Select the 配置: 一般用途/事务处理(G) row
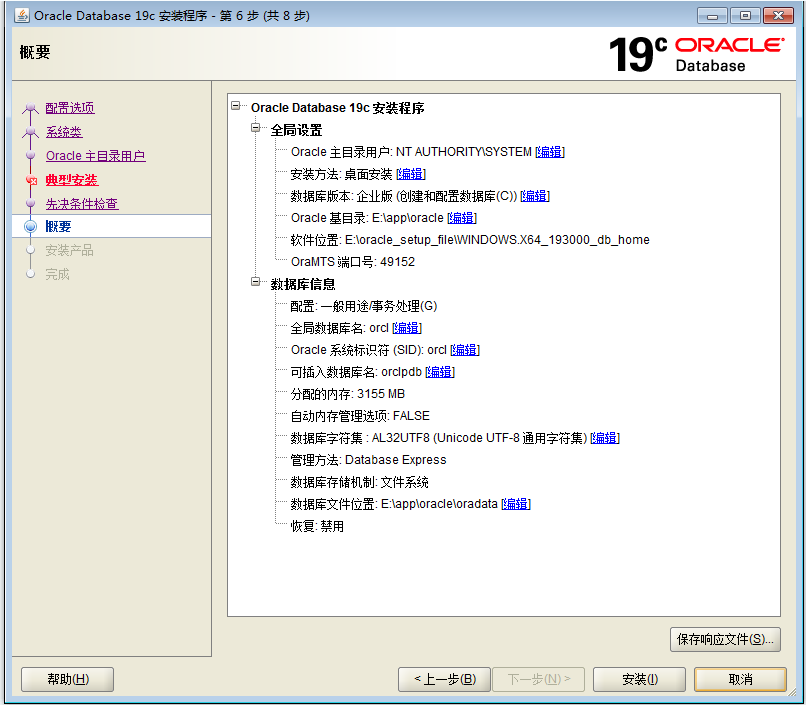Image resolution: width=806 pixels, height=705 pixels. [364, 306]
